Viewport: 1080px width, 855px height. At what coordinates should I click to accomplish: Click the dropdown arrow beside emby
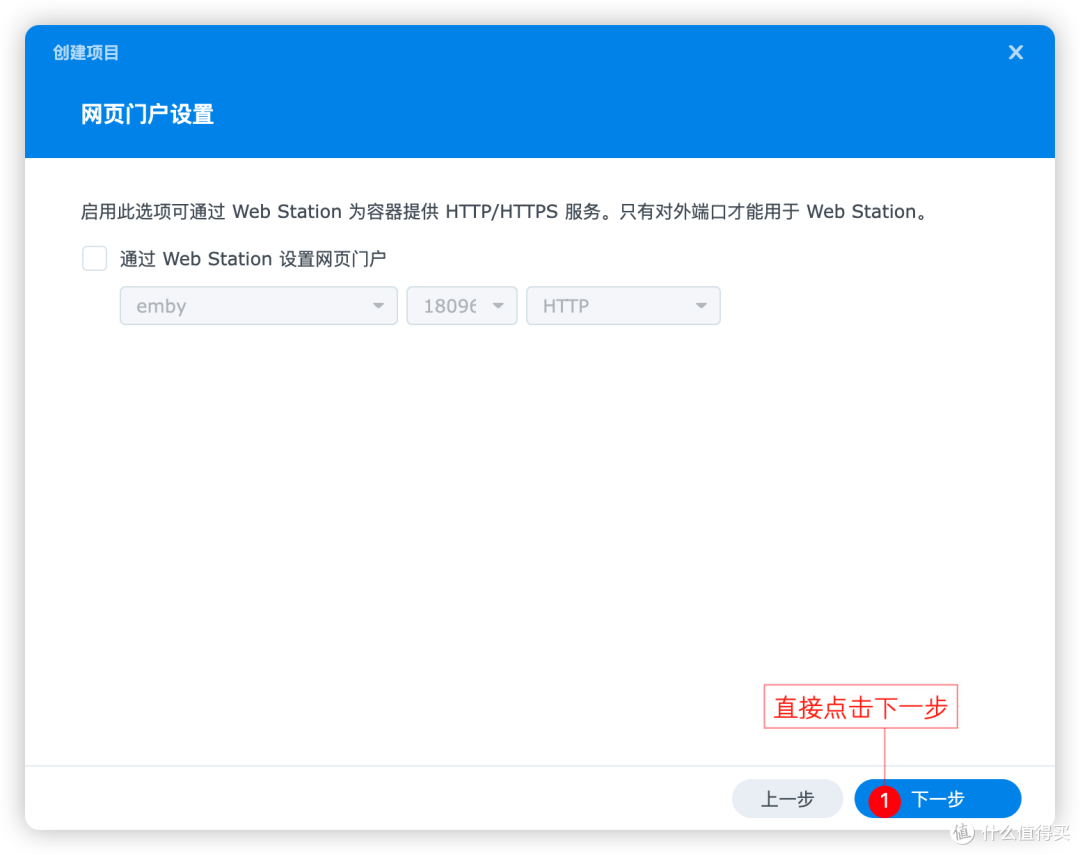pos(379,305)
